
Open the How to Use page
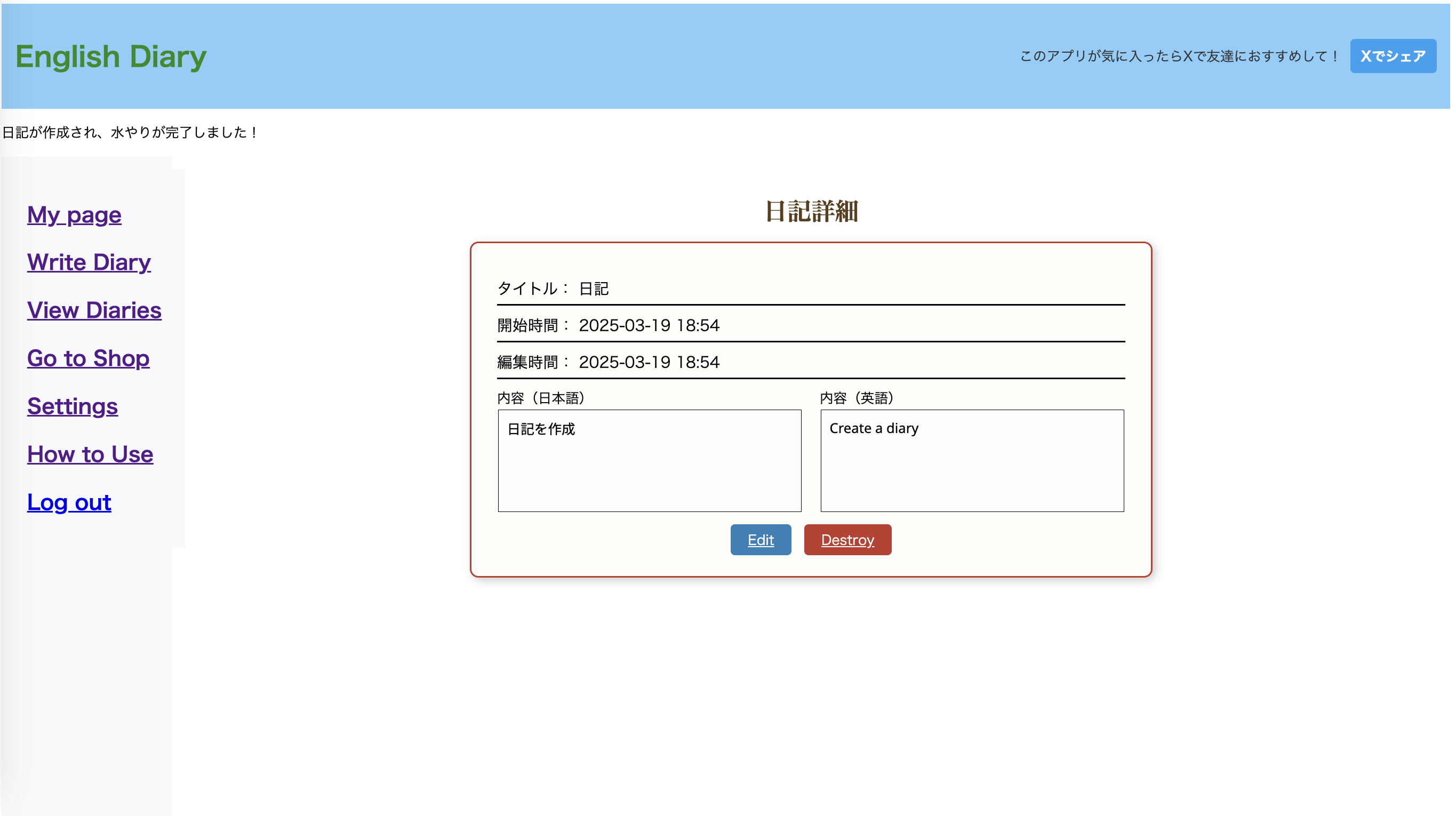pyautogui.click(x=90, y=454)
